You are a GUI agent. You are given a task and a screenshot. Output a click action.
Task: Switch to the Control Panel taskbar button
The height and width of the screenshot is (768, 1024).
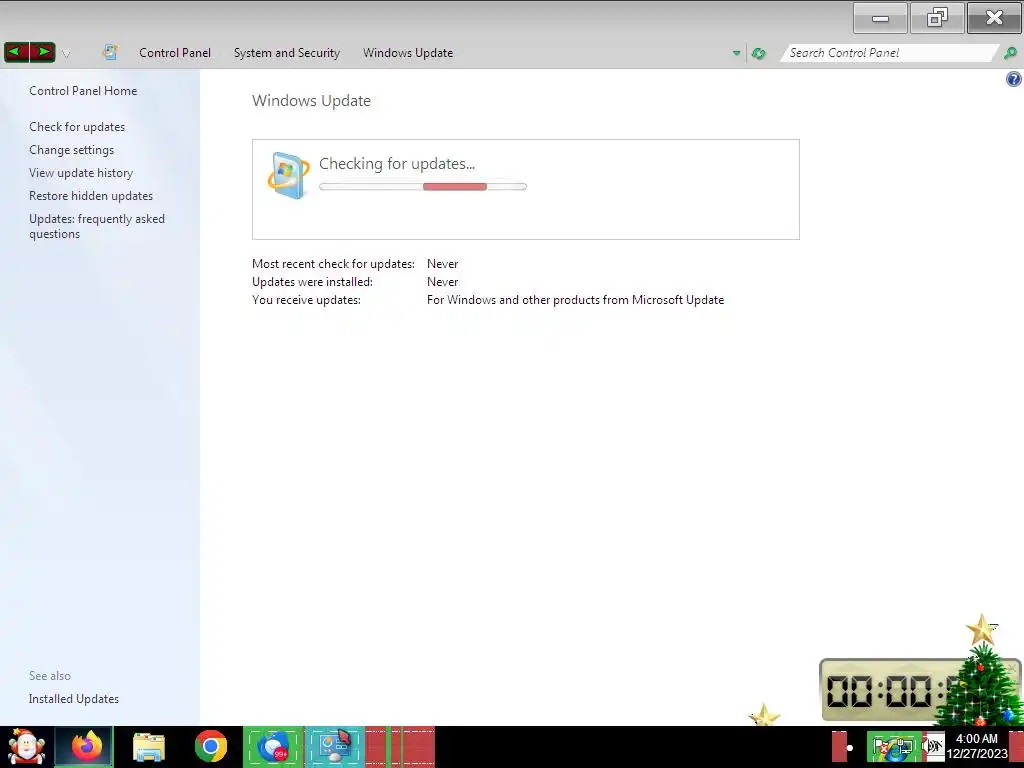point(334,747)
